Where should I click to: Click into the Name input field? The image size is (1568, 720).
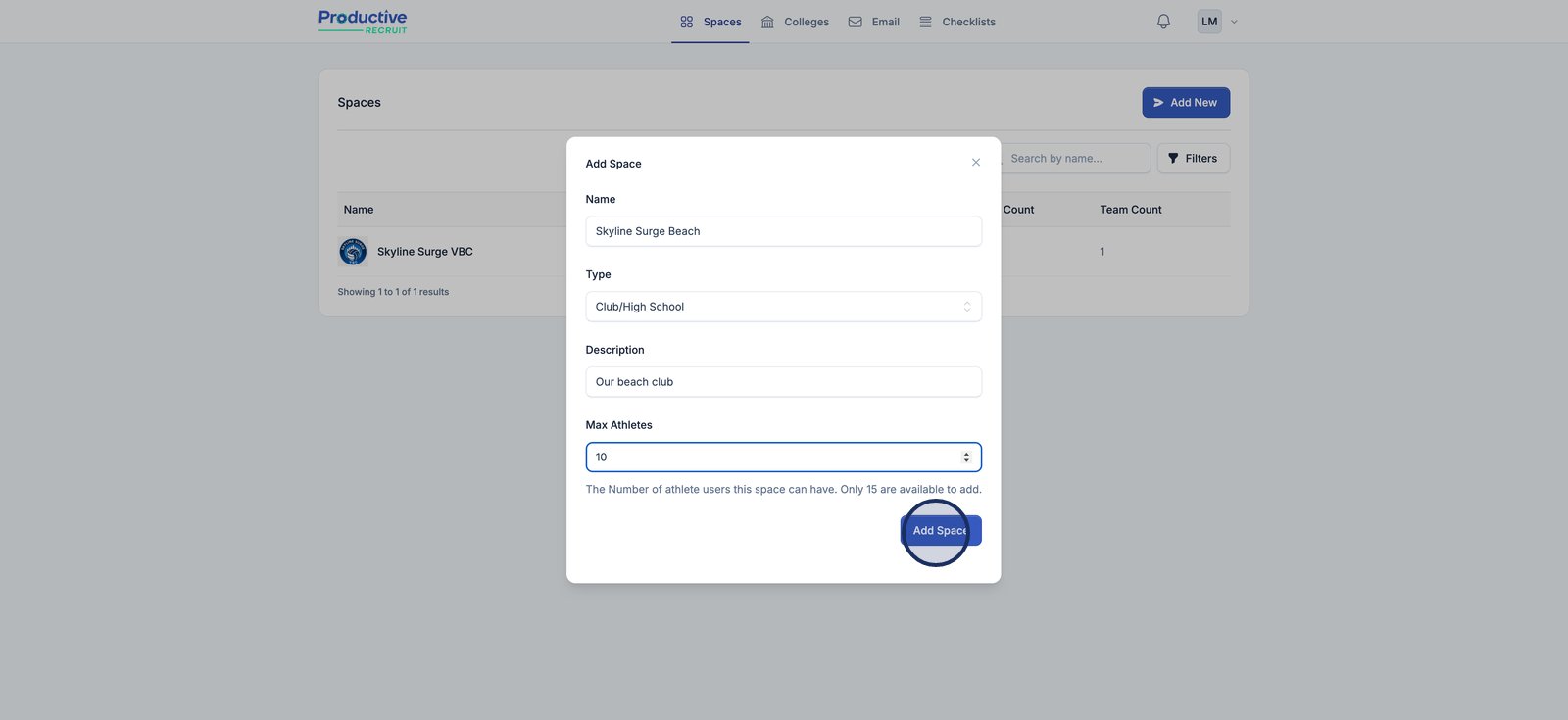coord(783,231)
